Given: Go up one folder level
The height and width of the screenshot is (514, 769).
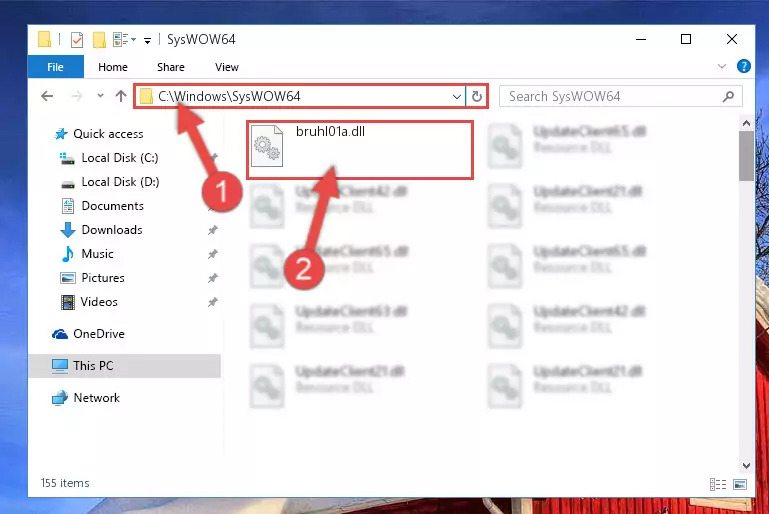Looking at the screenshot, I should pyautogui.click(x=121, y=96).
